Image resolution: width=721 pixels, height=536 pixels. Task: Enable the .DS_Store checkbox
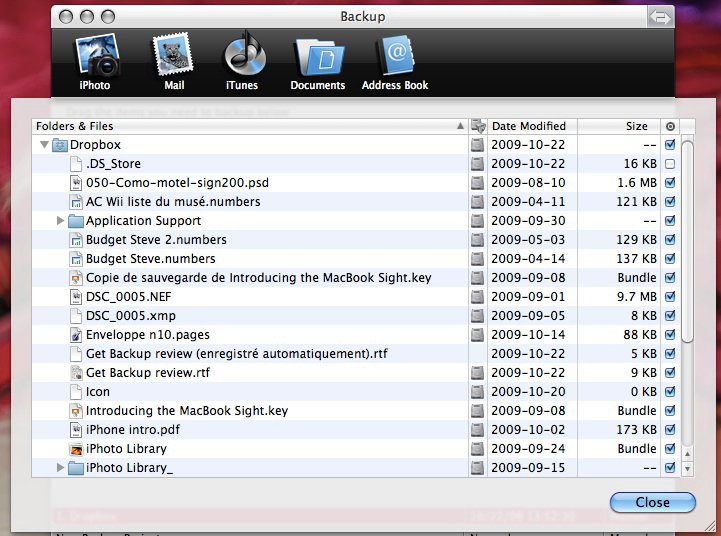670,164
